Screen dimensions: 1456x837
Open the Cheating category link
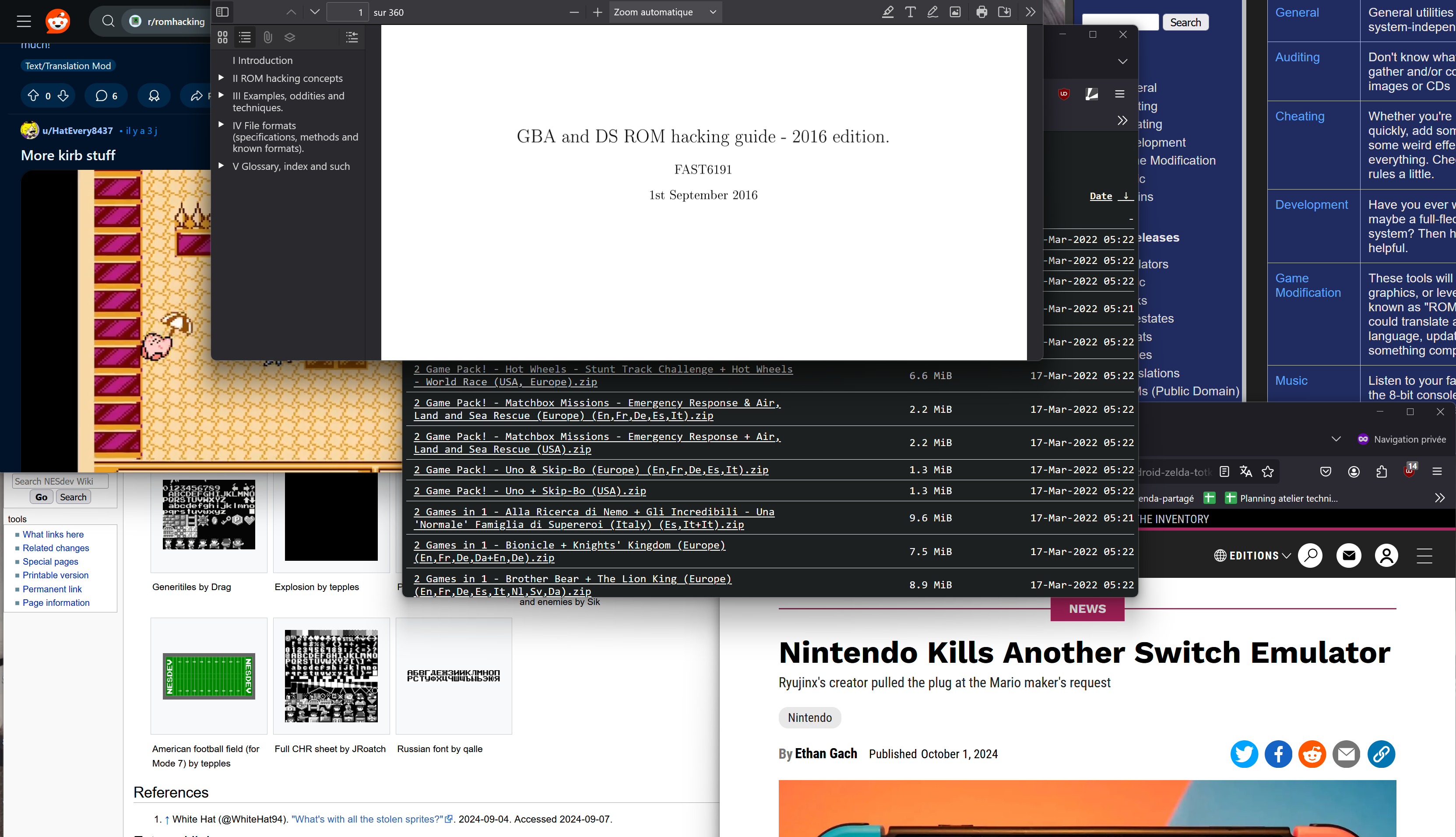tap(1299, 116)
